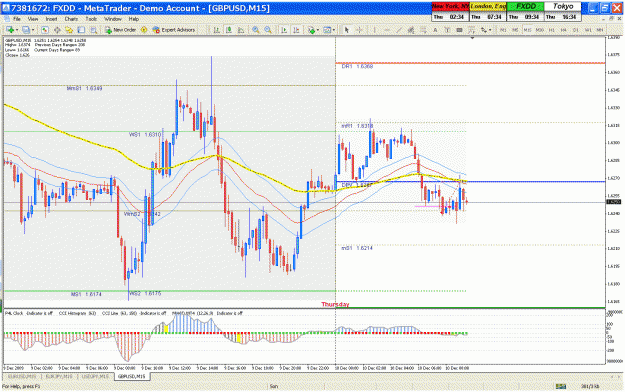Open the Strategy Tester icon
The image size is (625, 392).
[93, 30]
